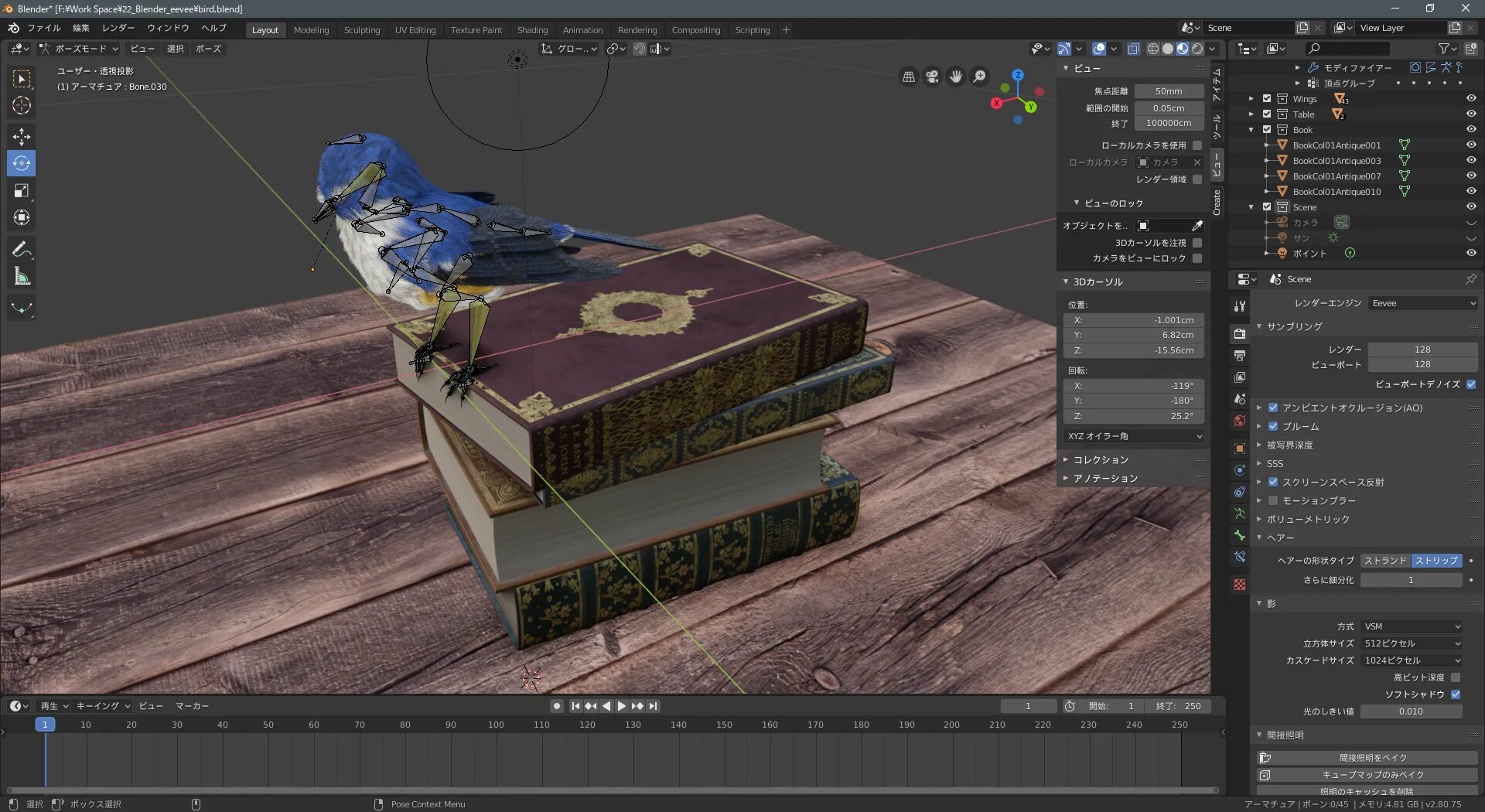Open the ポーズ menu in viewport header
The height and width of the screenshot is (812, 1485).
point(208,49)
